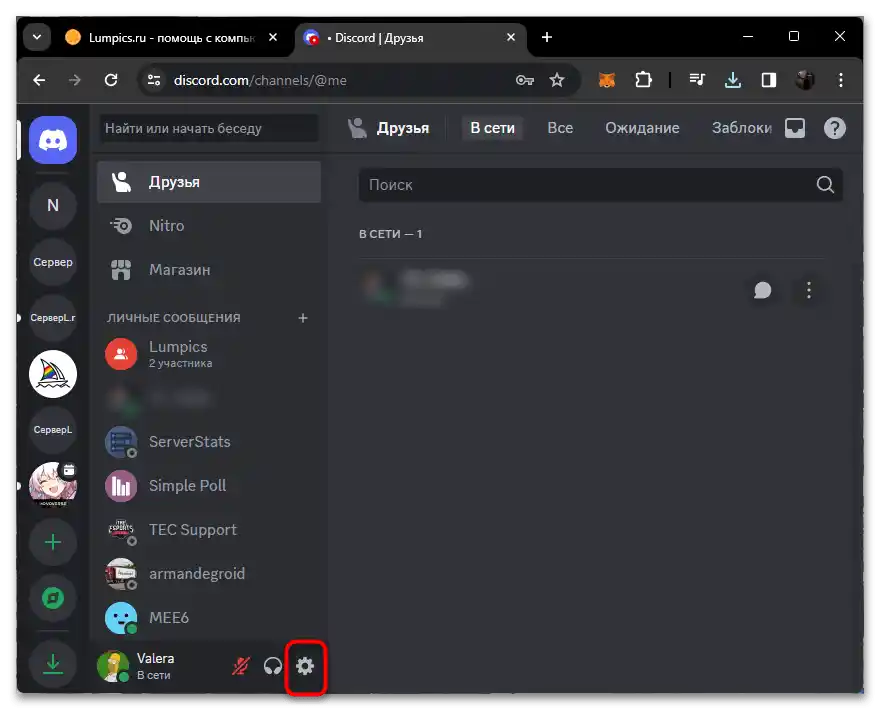Message the online friend chat icon
880x710 pixels.
[x=762, y=290]
